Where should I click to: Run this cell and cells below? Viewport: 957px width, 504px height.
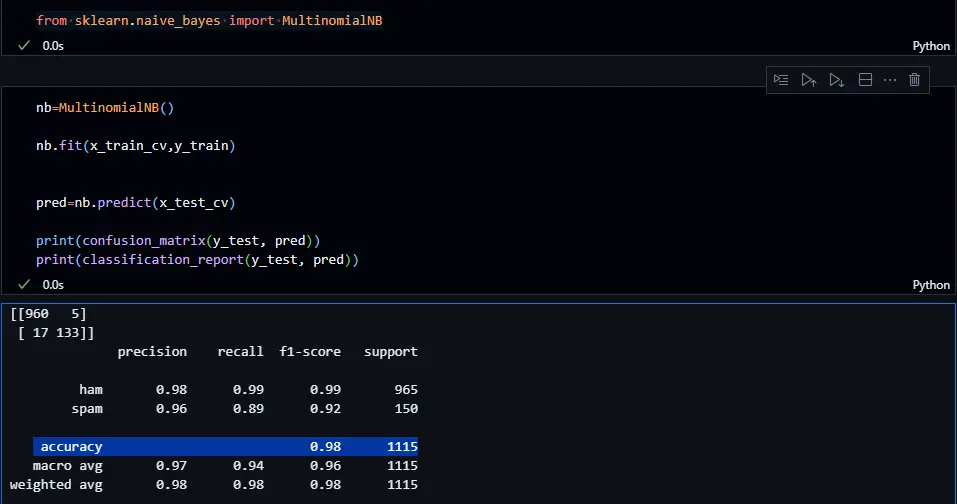tap(837, 80)
